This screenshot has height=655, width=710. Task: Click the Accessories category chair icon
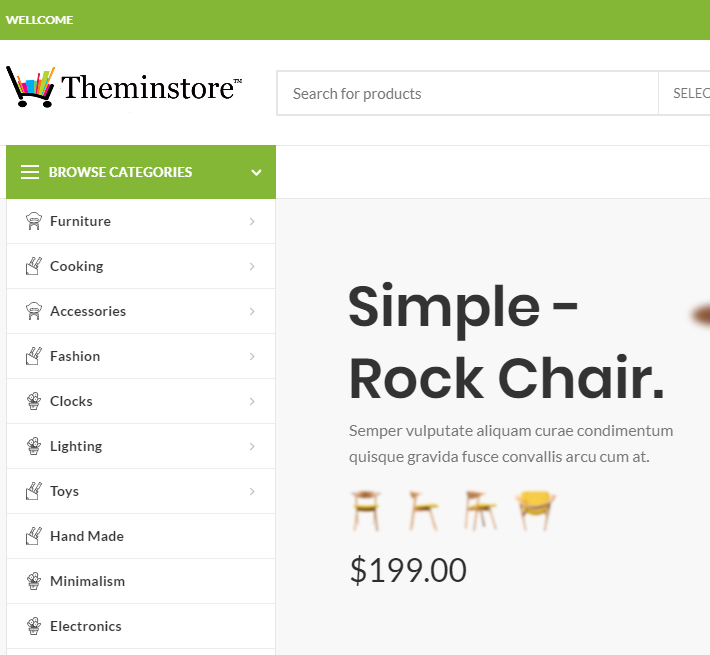tap(34, 311)
